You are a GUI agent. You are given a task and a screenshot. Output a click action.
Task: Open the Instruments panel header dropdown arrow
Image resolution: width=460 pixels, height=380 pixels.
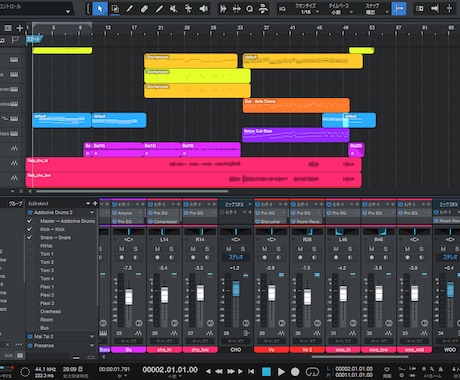pos(88,203)
